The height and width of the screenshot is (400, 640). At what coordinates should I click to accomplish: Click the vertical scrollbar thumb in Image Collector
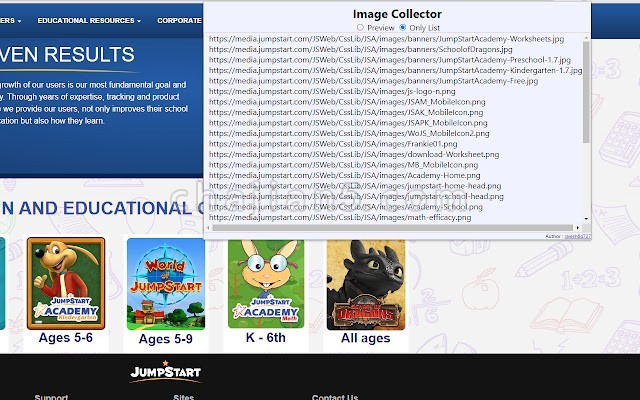pos(586,92)
